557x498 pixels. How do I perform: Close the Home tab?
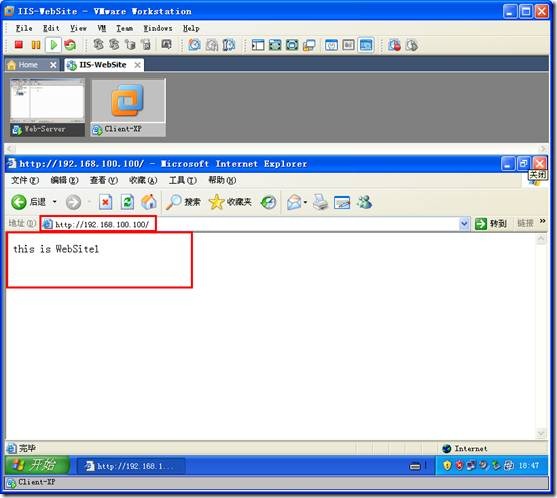(53, 65)
